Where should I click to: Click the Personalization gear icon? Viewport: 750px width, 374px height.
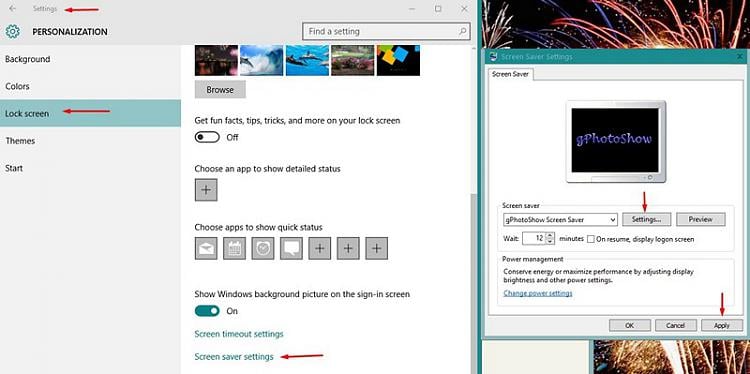12,32
